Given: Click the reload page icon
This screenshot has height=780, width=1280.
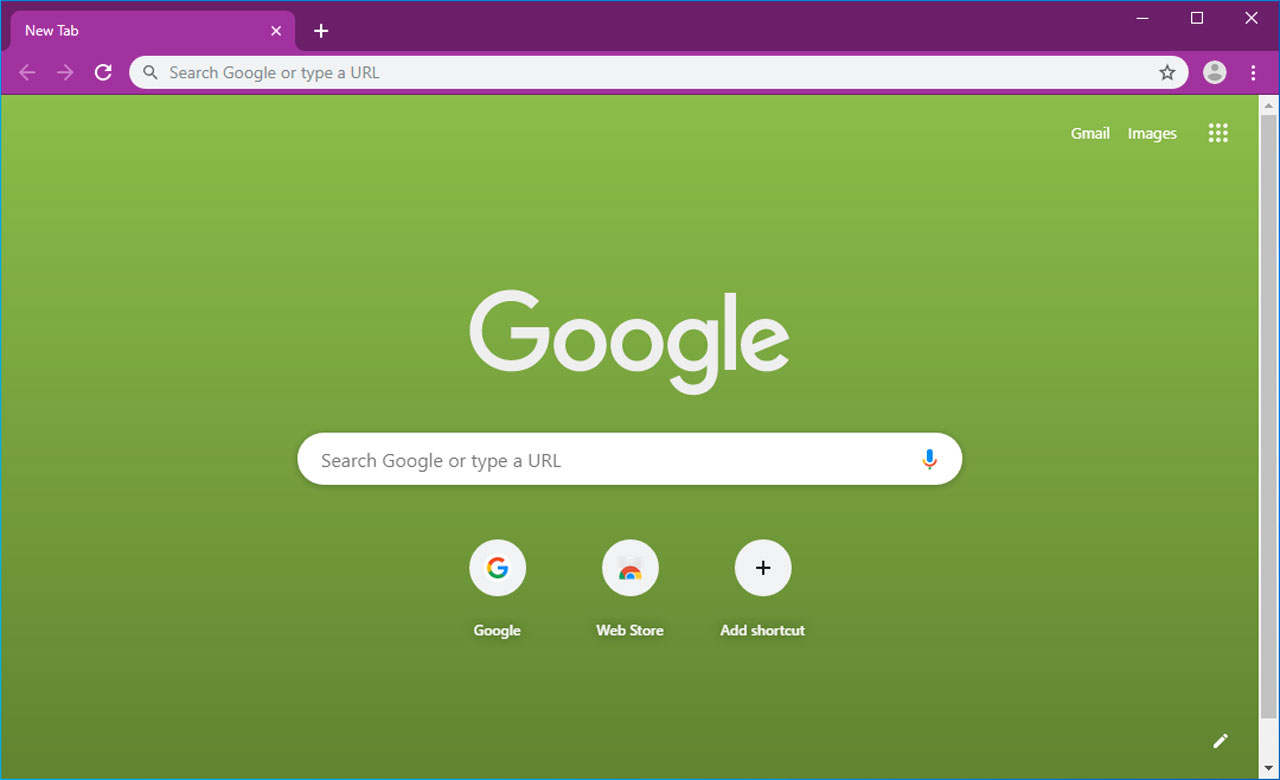Looking at the screenshot, I should (103, 72).
